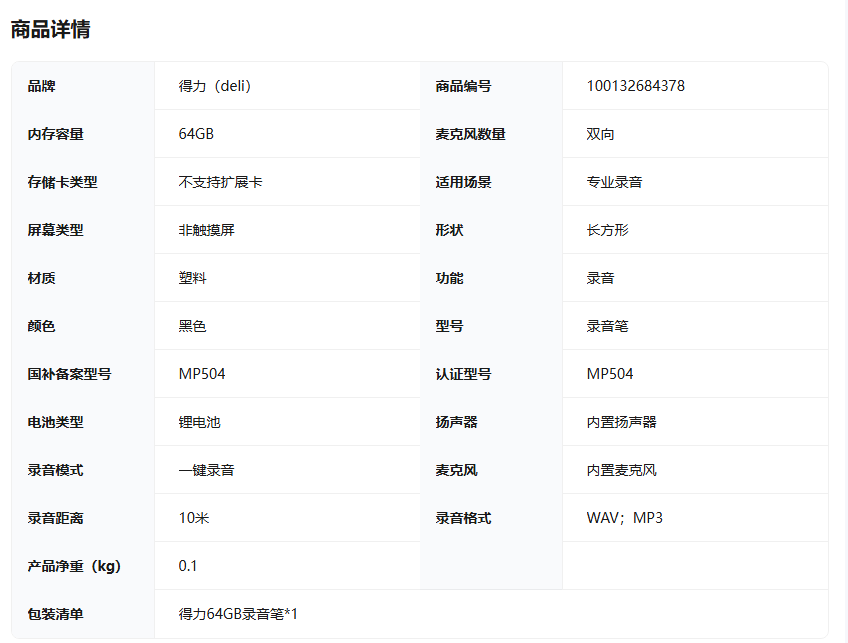This screenshot has width=848, height=643.
Task: Click the 锂电池 value
Action: [x=200, y=422]
